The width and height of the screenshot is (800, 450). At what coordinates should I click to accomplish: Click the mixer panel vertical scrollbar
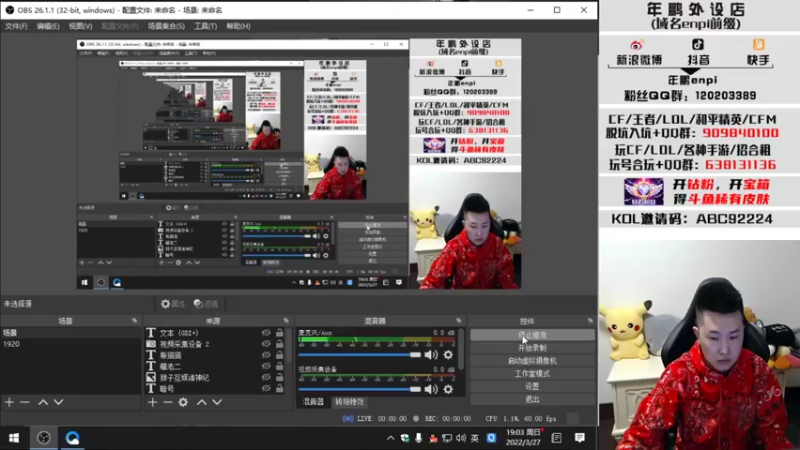point(461,349)
